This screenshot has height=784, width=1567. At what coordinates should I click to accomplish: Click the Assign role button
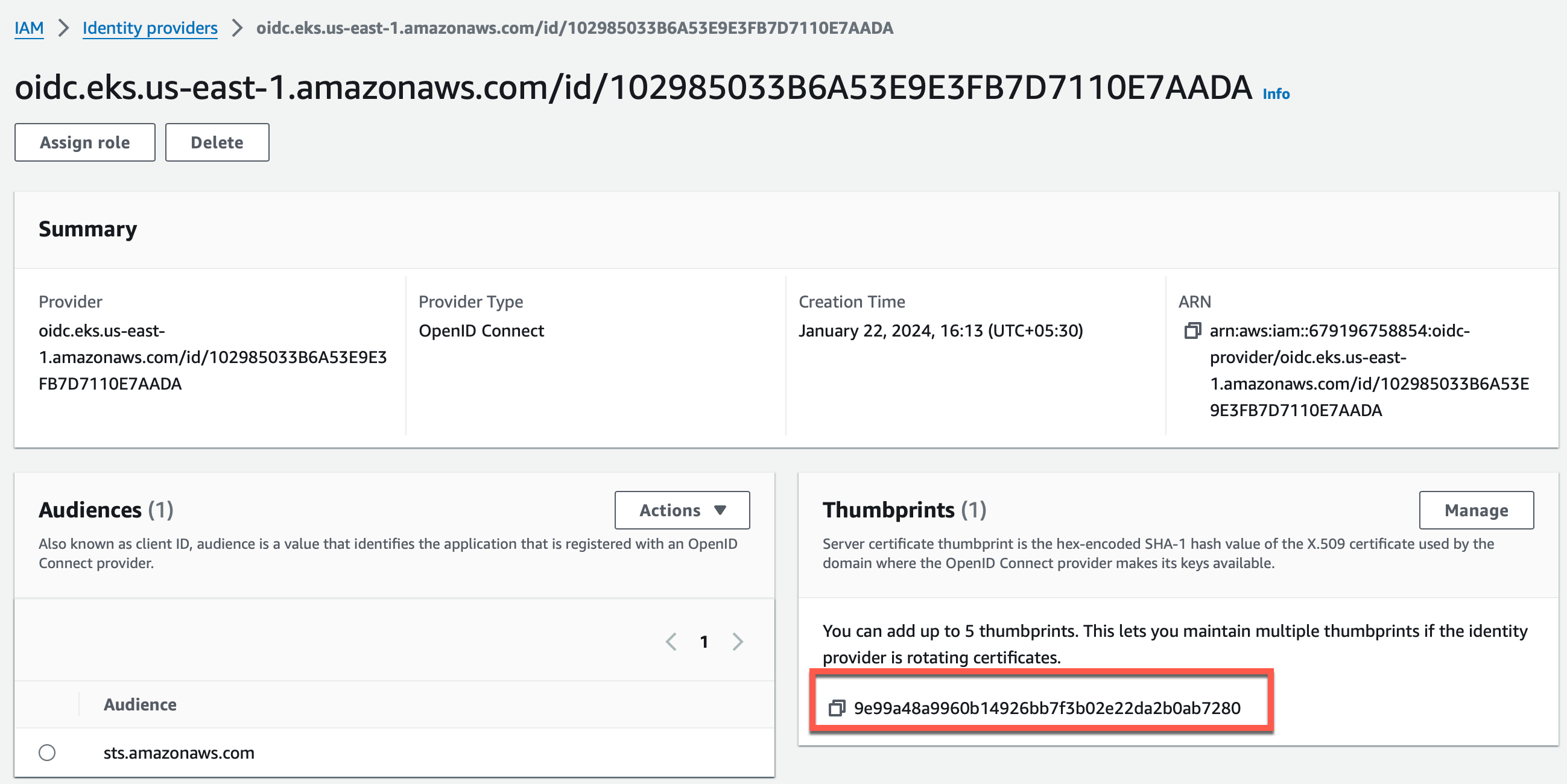85,142
